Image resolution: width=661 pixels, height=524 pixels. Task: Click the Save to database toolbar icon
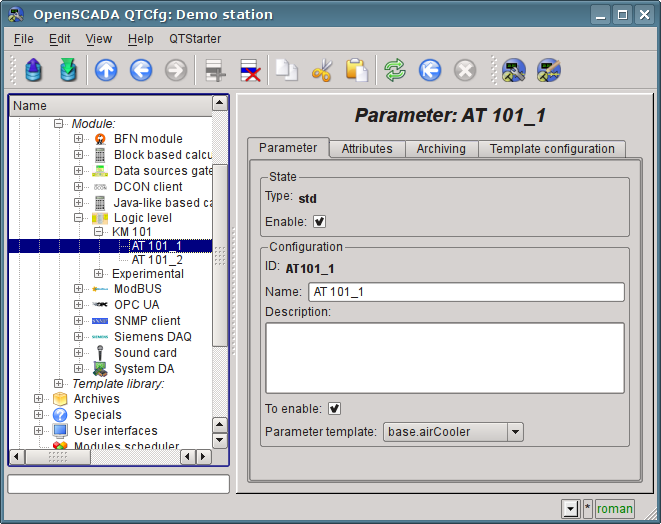click(67, 70)
